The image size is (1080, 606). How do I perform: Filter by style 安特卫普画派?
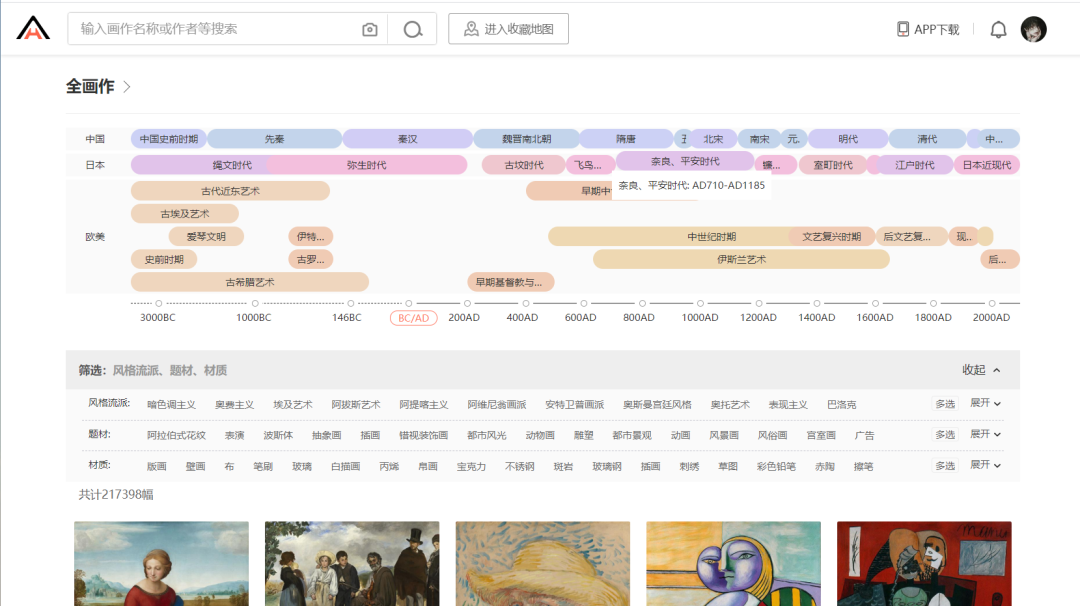pos(574,405)
